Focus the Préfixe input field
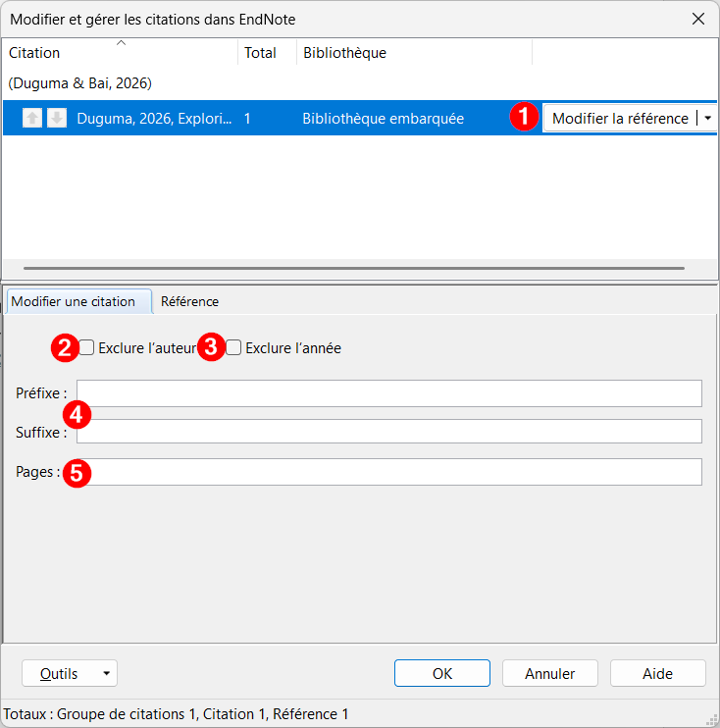This screenshot has width=720, height=728. pyautogui.click(x=389, y=393)
